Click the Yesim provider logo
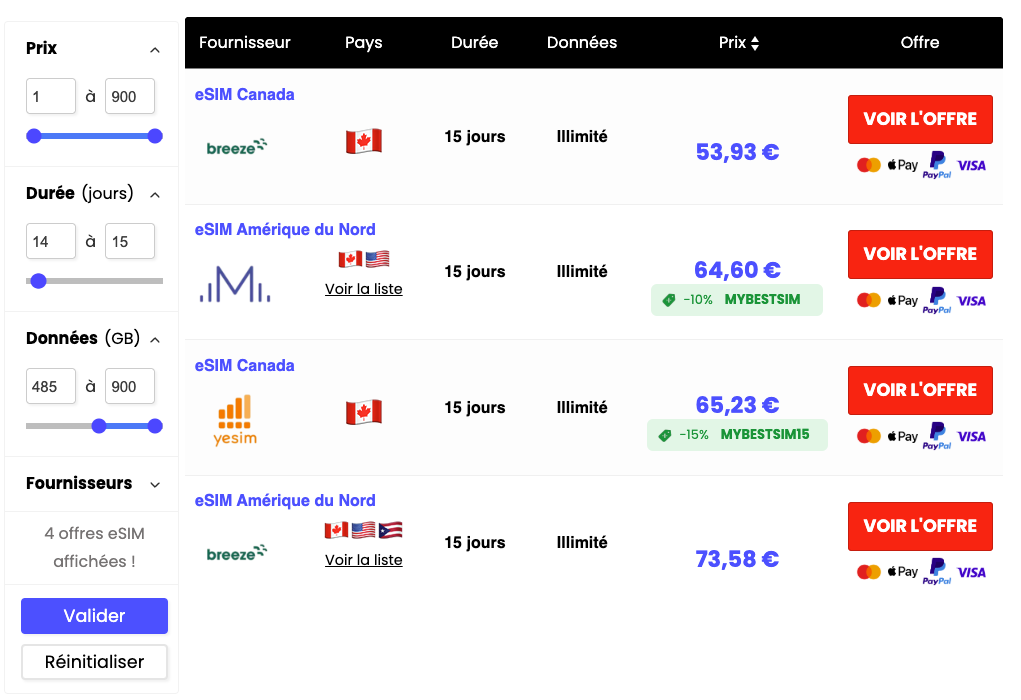The height and width of the screenshot is (700, 1021). tap(235, 420)
